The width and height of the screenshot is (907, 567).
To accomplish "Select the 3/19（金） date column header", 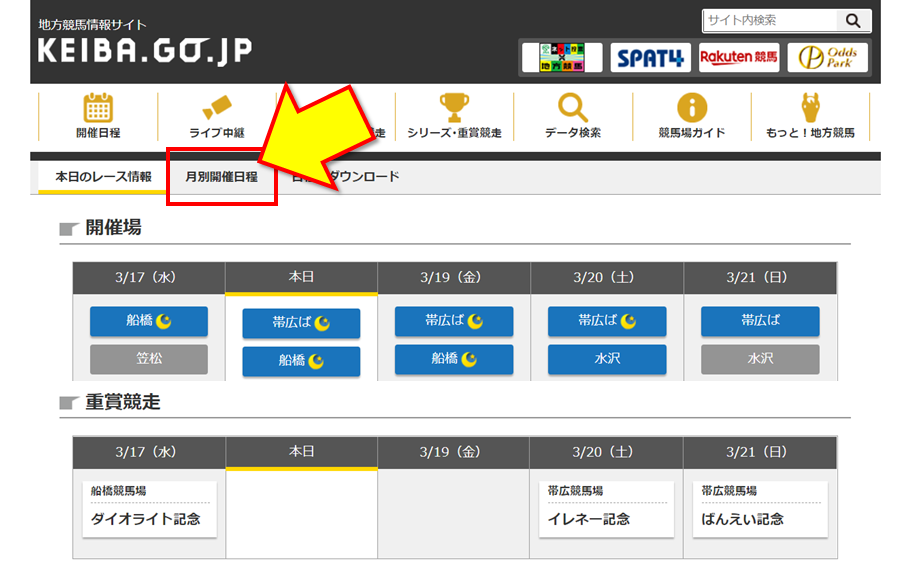I will (454, 278).
